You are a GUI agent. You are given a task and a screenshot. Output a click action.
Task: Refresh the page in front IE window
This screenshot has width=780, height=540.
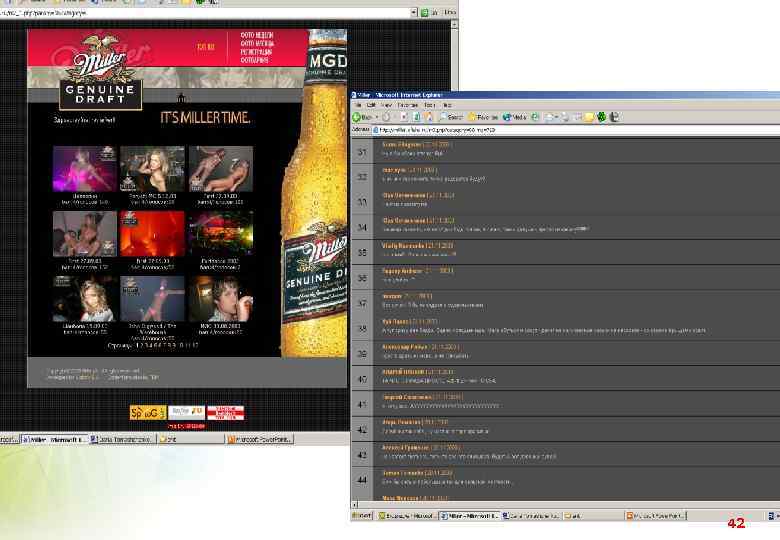click(x=416, y=117)
